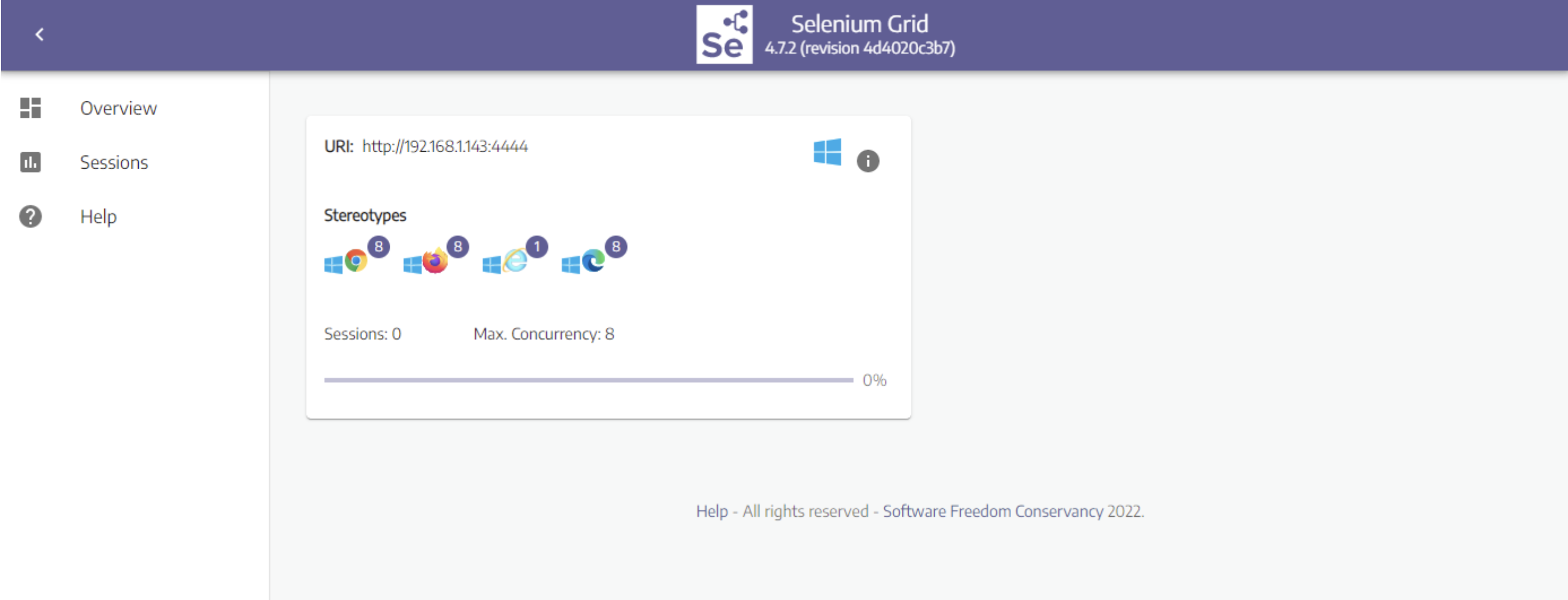Select the Edge stereotype icon

pos(594,261)
